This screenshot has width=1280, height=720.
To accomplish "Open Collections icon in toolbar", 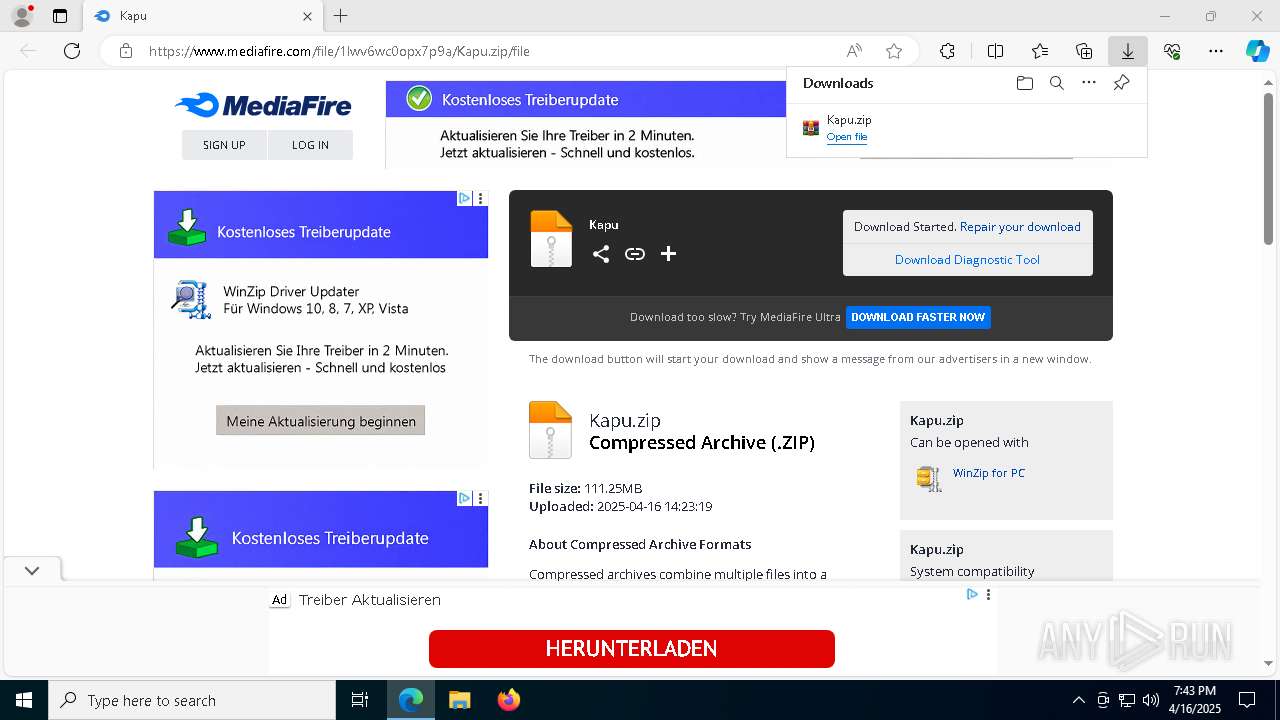I will (x=1084, y=51).
